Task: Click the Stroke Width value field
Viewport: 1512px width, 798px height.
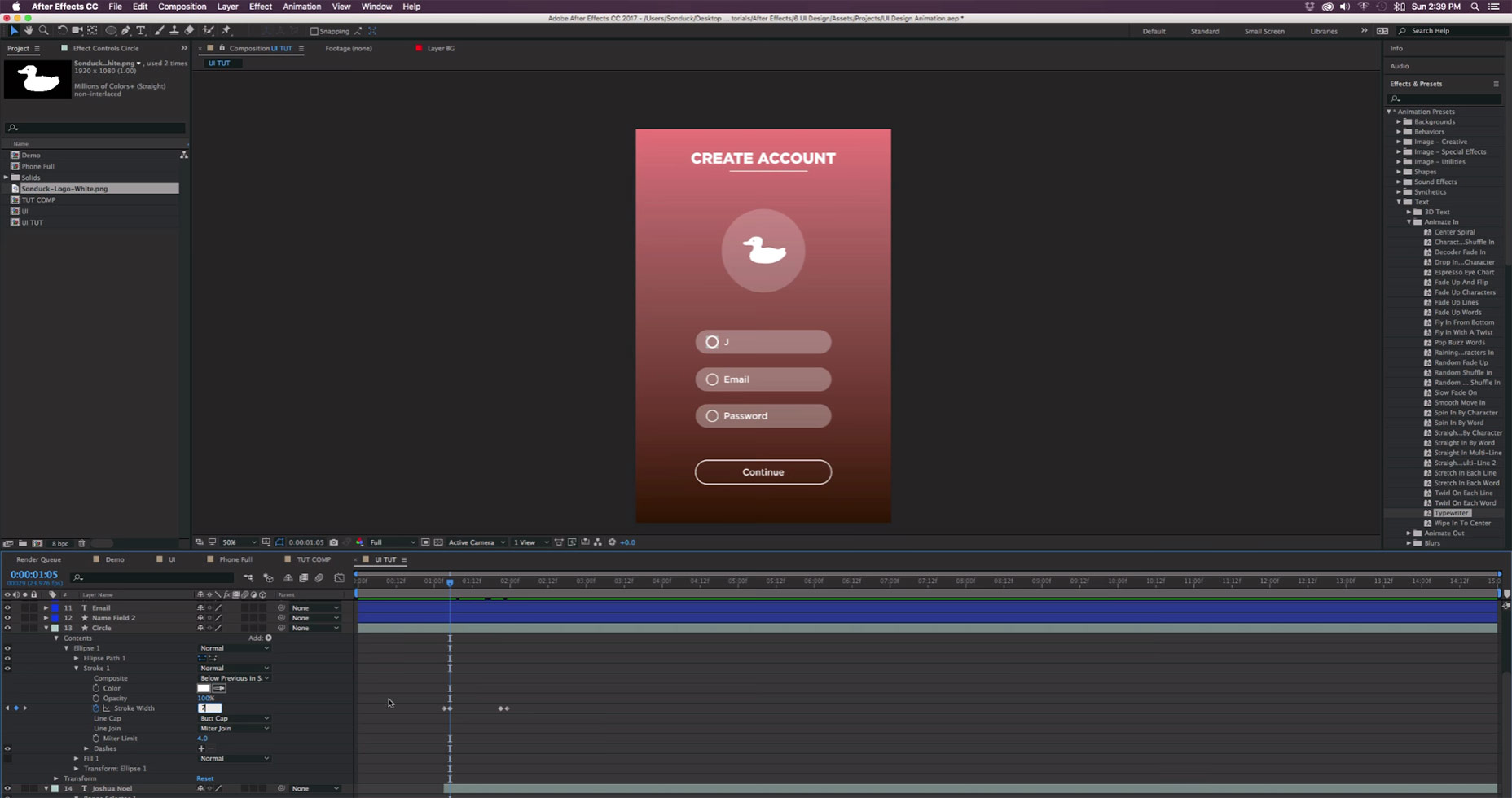Action: [209, 708]
